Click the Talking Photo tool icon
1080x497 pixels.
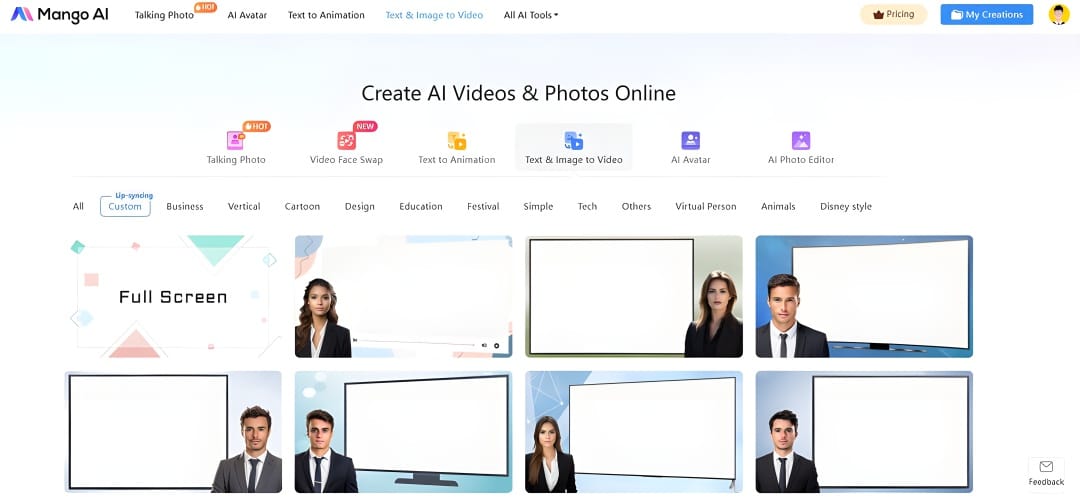coord(235,141)
